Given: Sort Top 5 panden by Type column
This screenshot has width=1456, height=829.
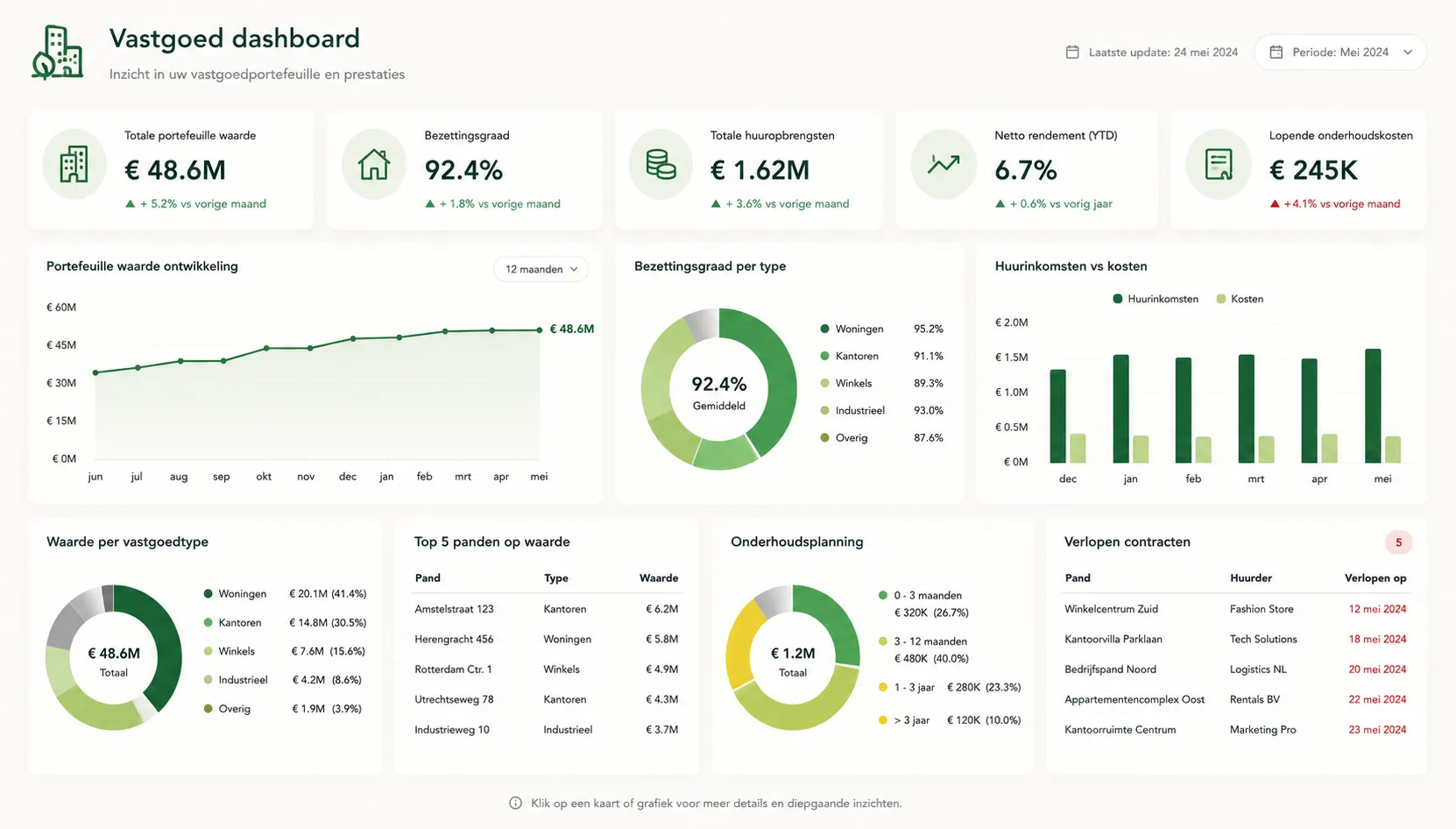Looking at the screenshot, I should point(555,578).
